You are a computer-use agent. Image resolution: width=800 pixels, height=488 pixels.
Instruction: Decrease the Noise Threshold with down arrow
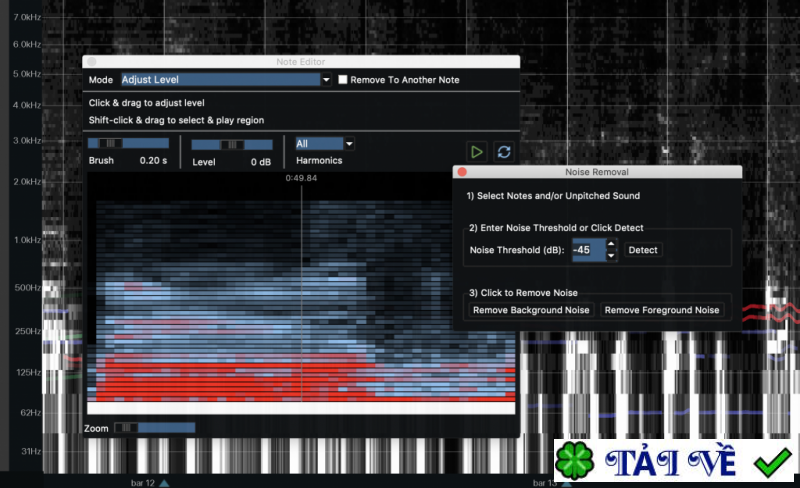(x=611, y=256)
